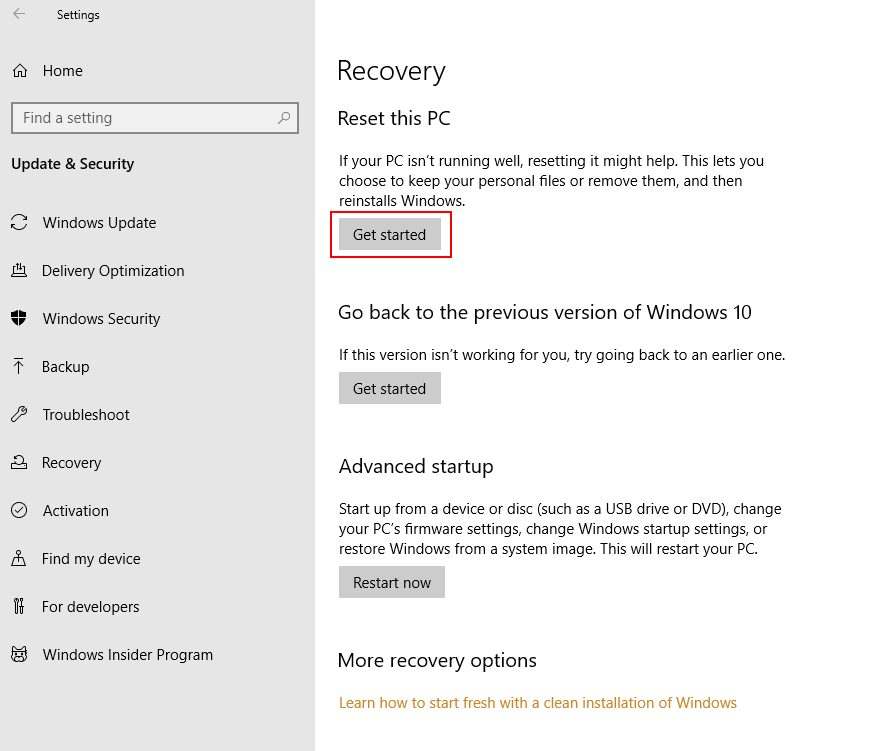Select the Windows Update sync icon
This screenshot has height=751, width=886.
[19, 222]
